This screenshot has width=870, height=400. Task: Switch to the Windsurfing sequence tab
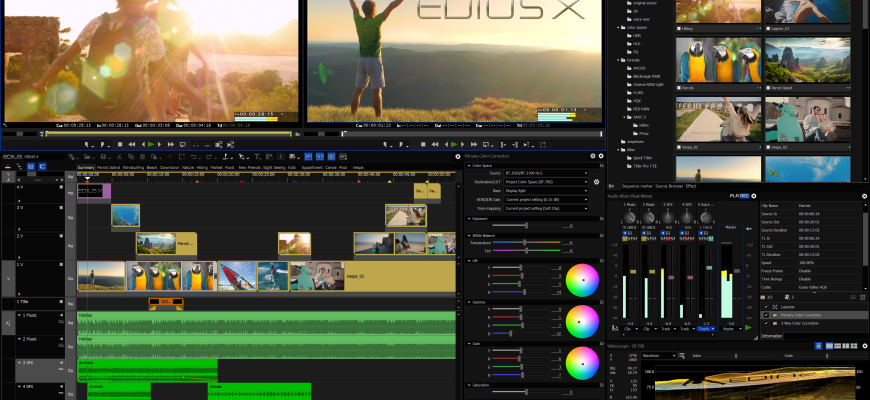click(133, 167)
